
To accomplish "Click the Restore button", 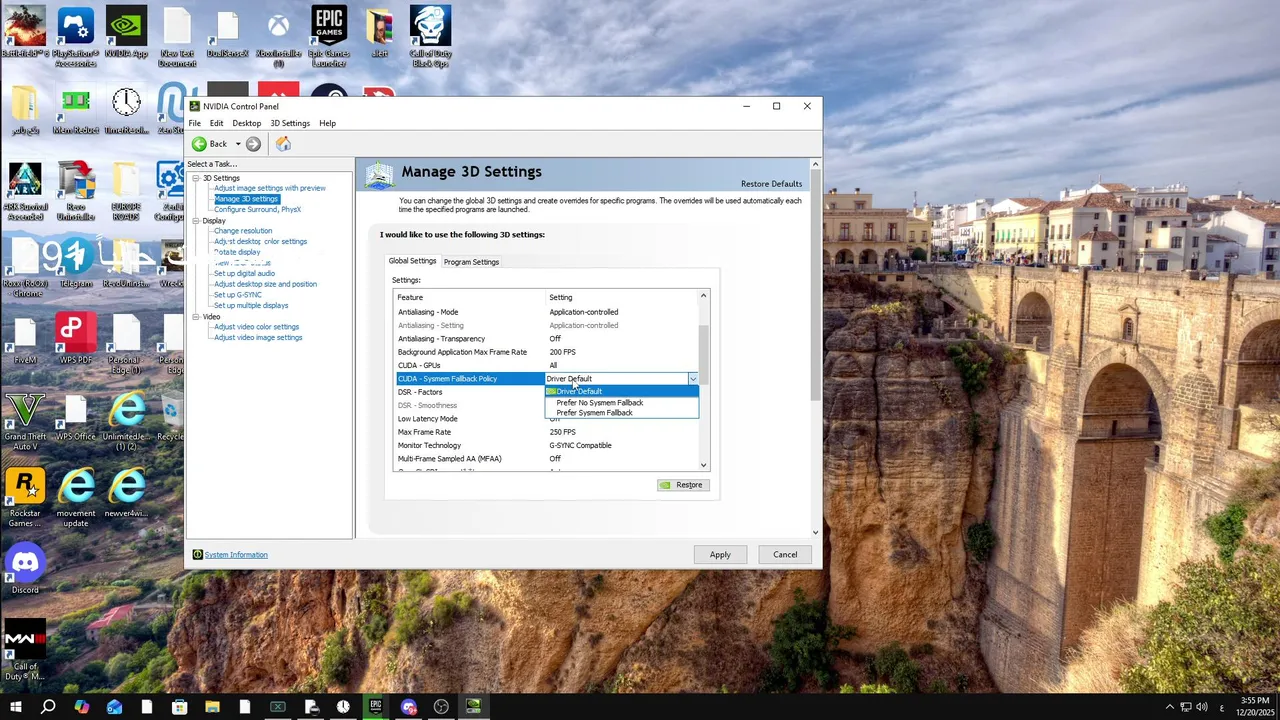I will coord(682,485).
